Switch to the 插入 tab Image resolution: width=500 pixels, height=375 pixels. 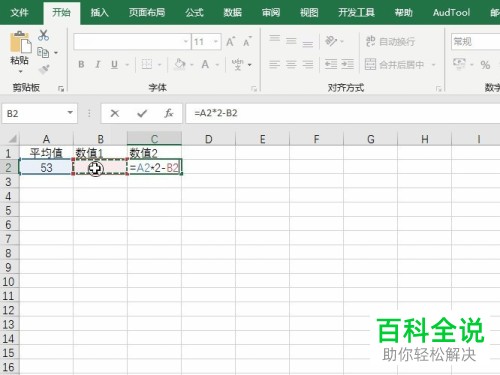[100, 13]
